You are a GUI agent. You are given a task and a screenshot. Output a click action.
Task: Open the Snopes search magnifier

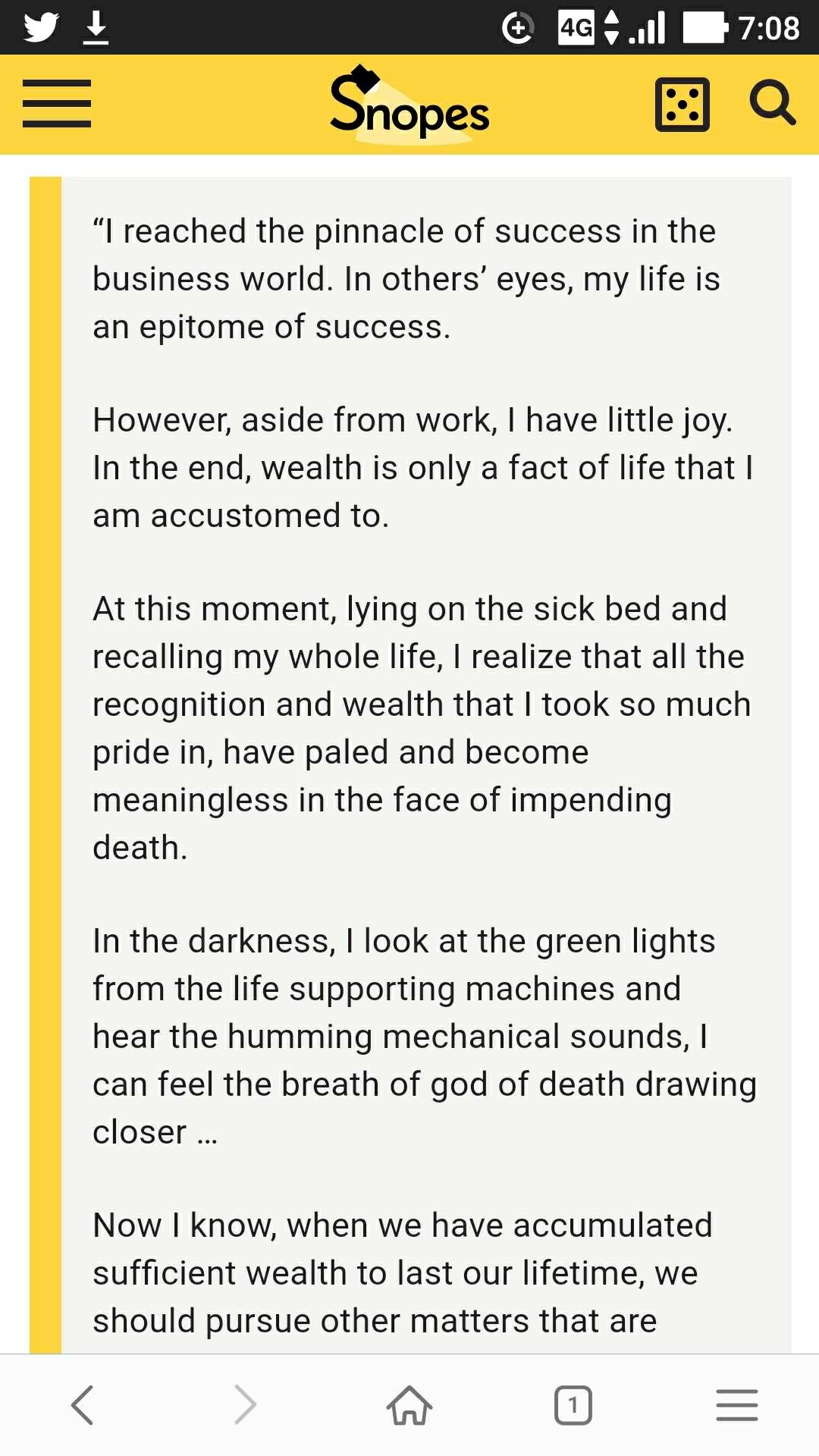tap(772, 102)
